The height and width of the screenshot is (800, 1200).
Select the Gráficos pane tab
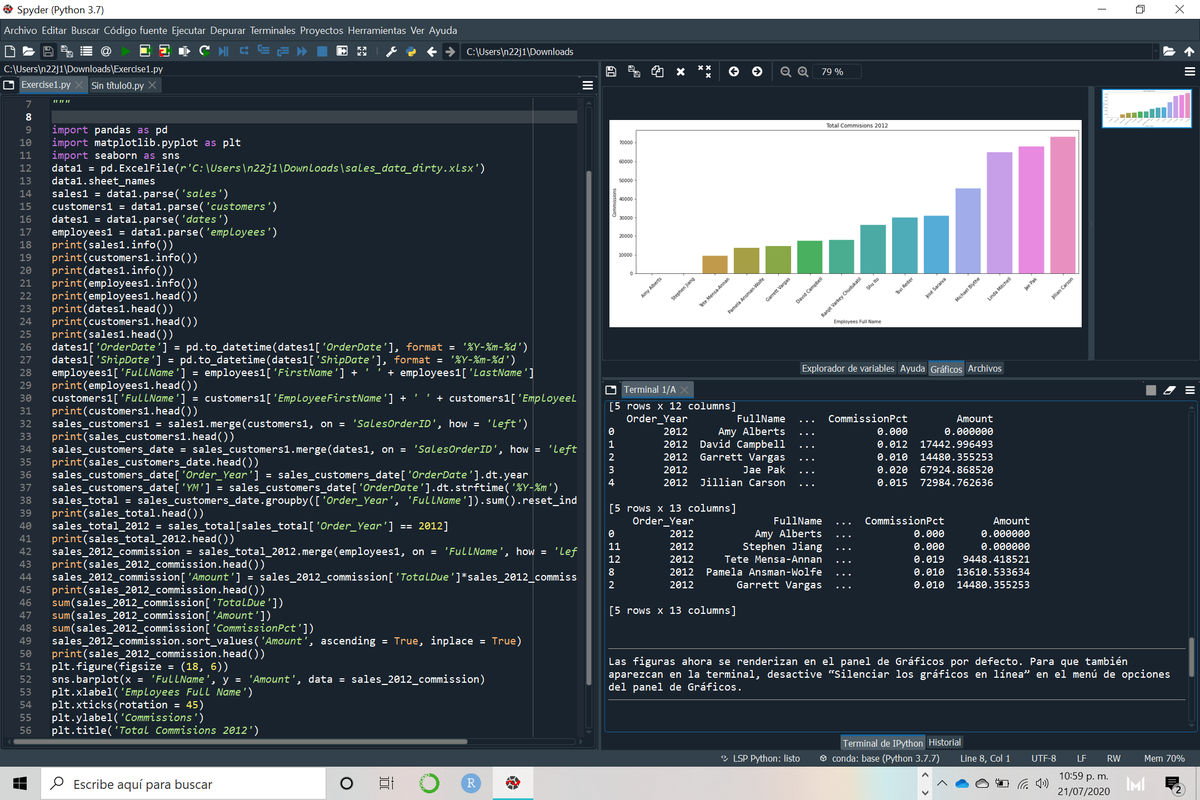pyautogui.click(x=946, y=368)
